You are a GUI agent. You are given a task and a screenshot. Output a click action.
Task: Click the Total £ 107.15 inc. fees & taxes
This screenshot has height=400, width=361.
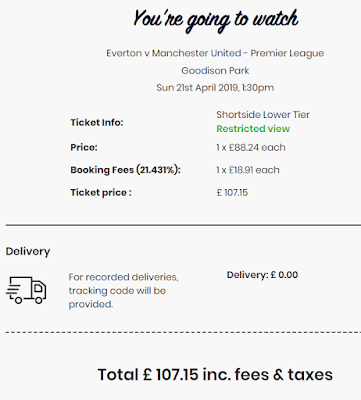215,374
